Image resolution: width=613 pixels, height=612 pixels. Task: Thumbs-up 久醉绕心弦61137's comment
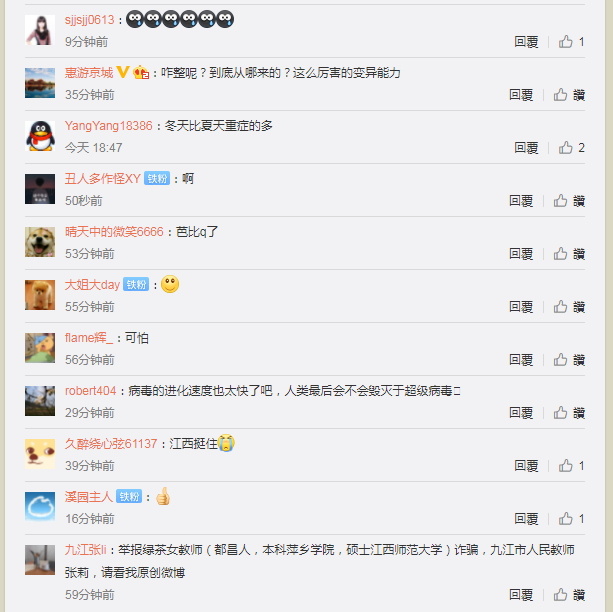pyautogui.click(x=571, y=466)
